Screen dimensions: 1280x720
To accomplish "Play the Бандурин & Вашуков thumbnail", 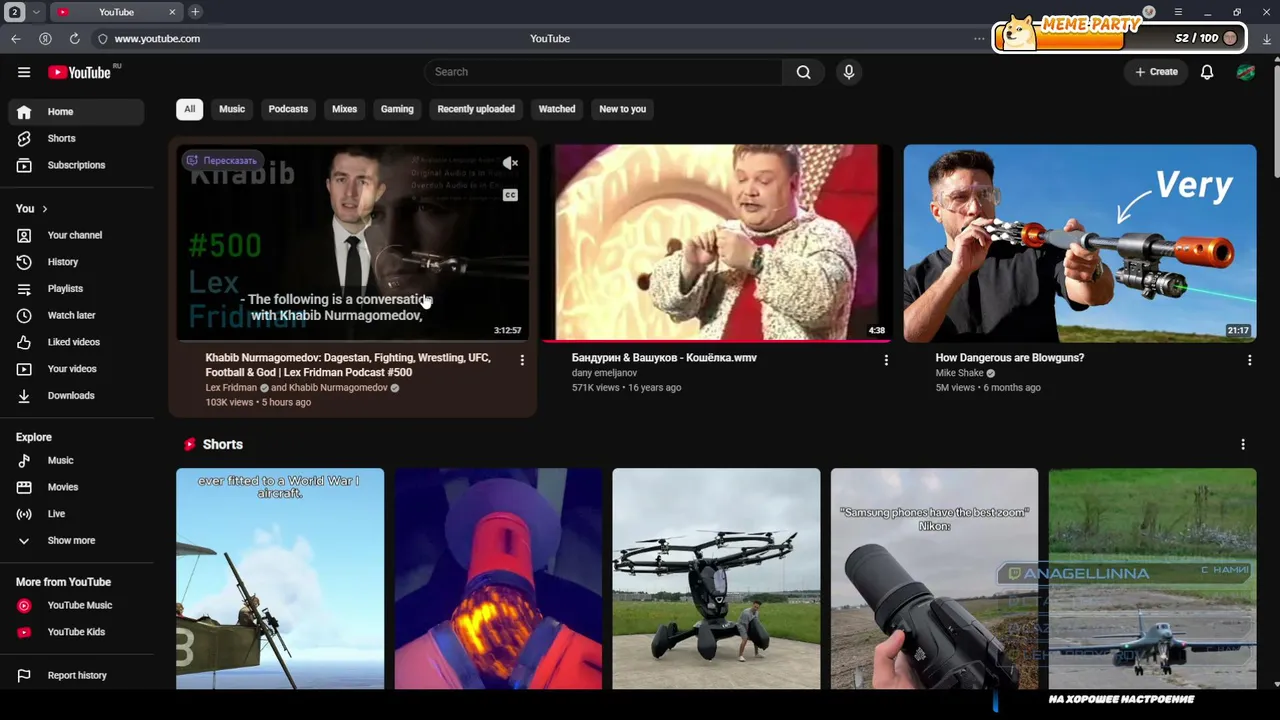I will [x=716, y=243].
